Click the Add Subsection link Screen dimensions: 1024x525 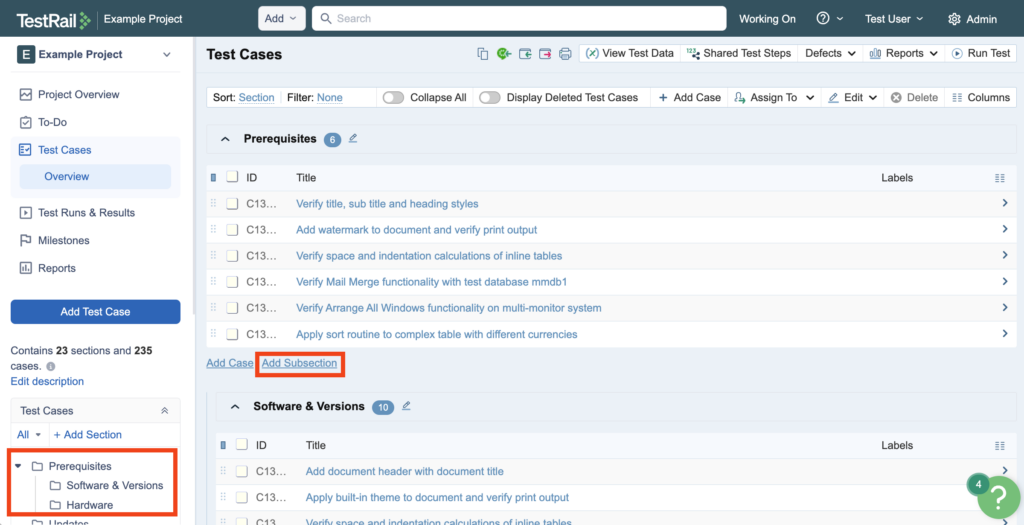click(x=299, y=363)
